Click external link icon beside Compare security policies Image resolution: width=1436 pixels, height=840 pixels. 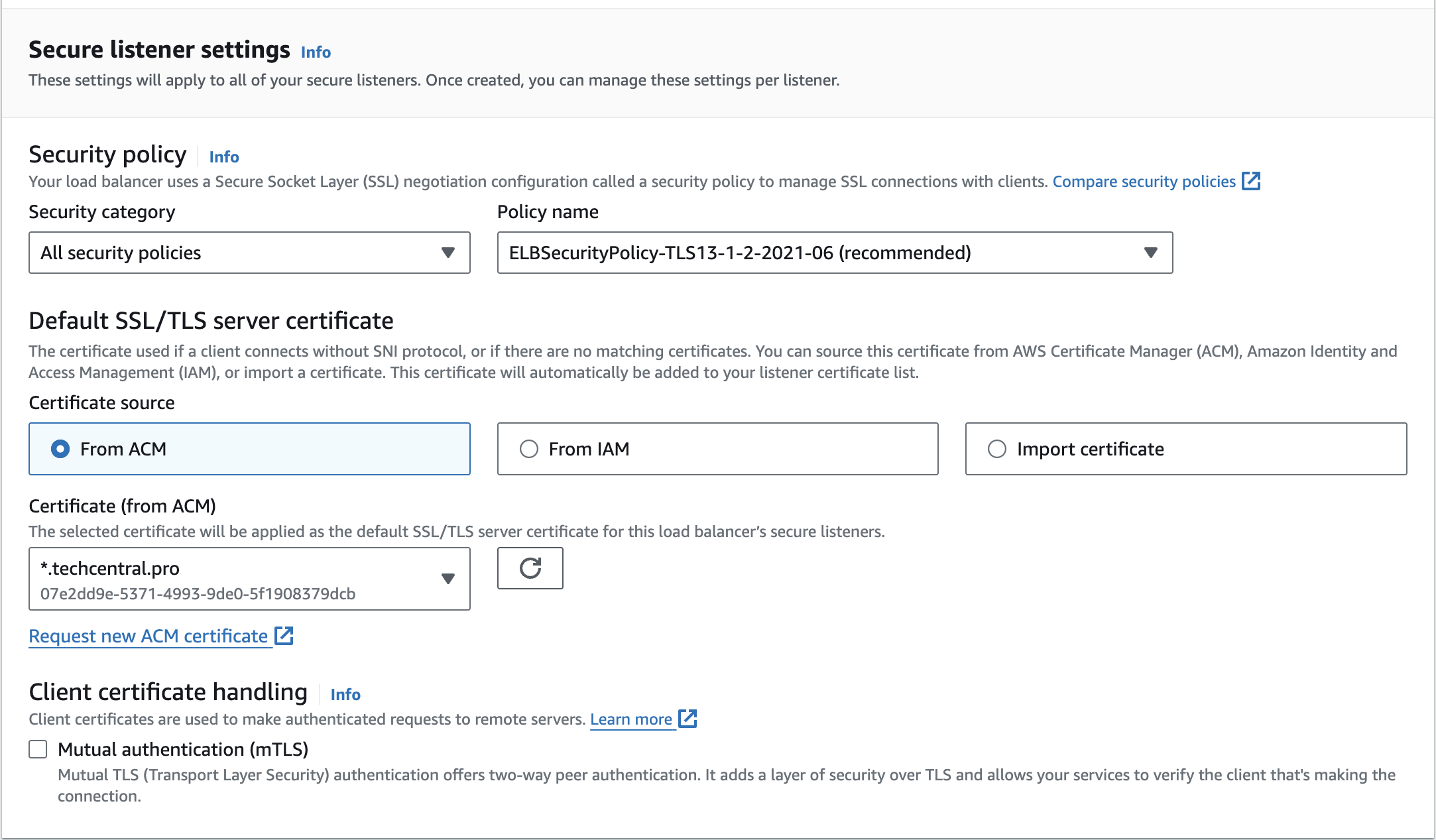click(1251, 181)
